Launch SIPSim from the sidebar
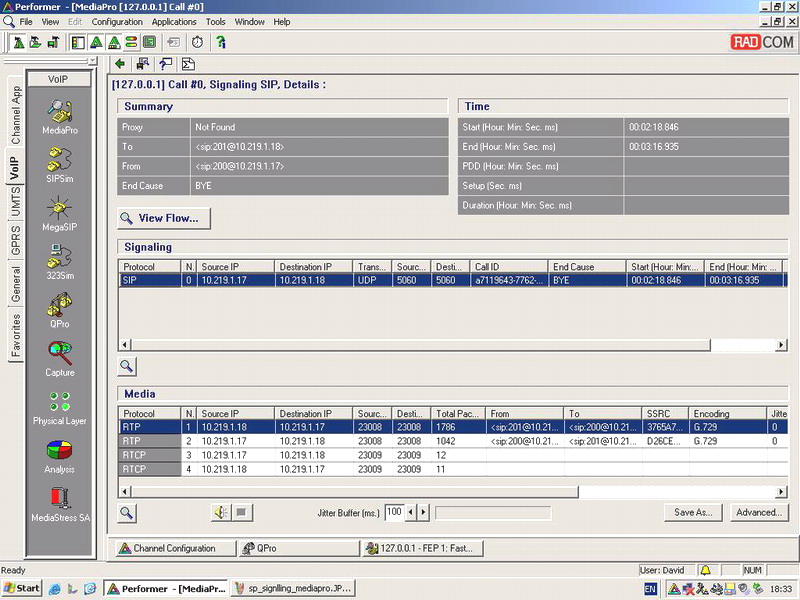The image size is (800, 600). click(60, 165)
